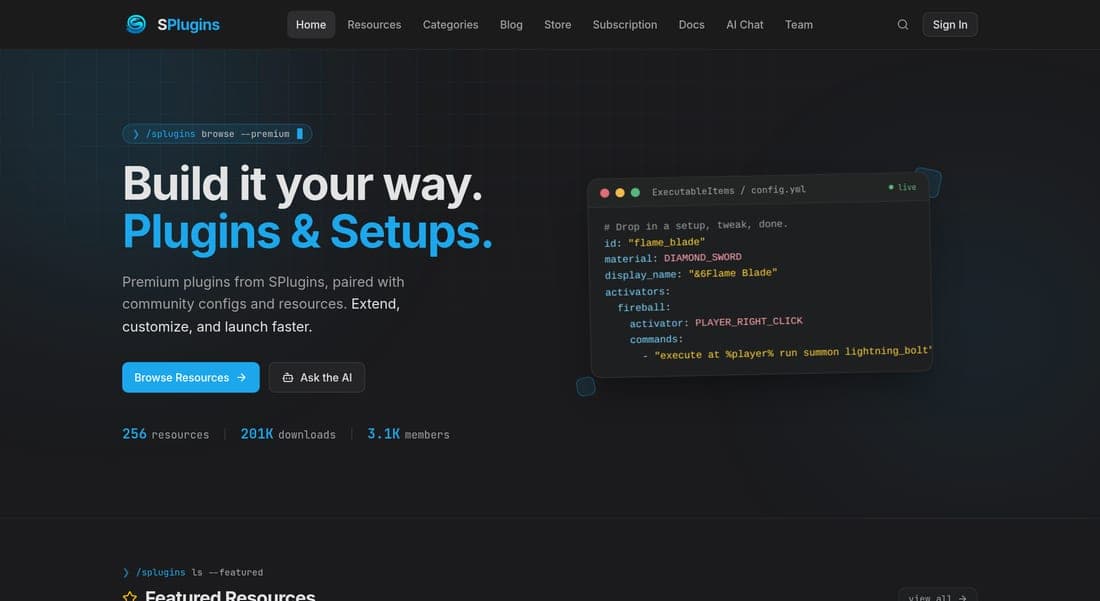Go to the Subscription page
The width and height of the screenshot is (1100, 601).
point(624,25)
